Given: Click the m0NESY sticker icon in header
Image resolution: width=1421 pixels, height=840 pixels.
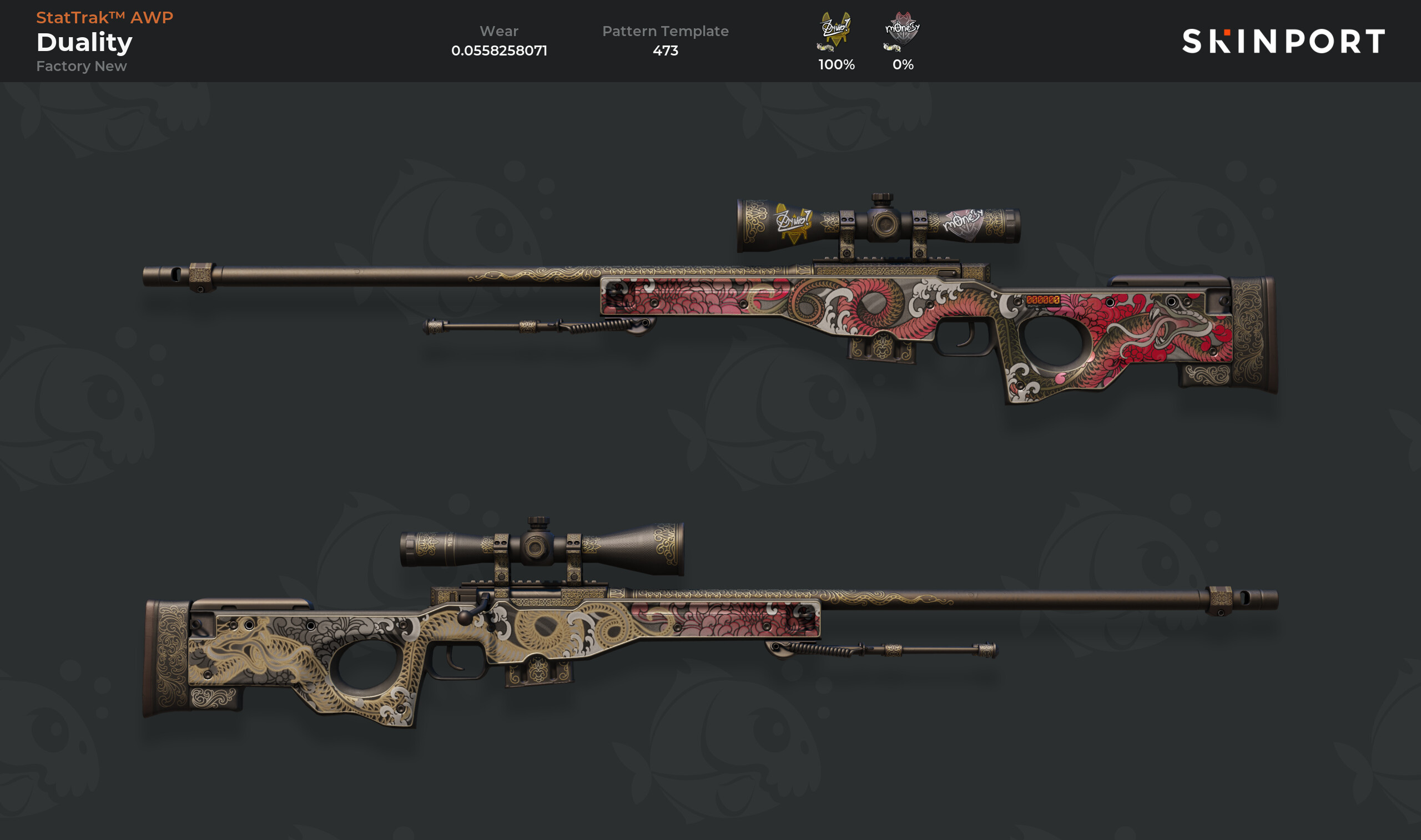Looking at the screenshot, I should point(903,28).
